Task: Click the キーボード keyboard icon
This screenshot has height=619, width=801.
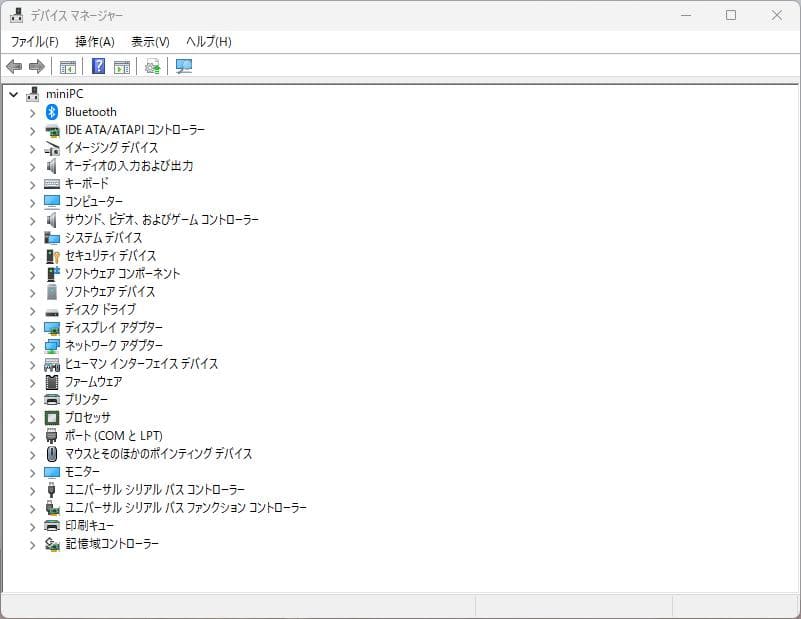Action: coord(51,184)
